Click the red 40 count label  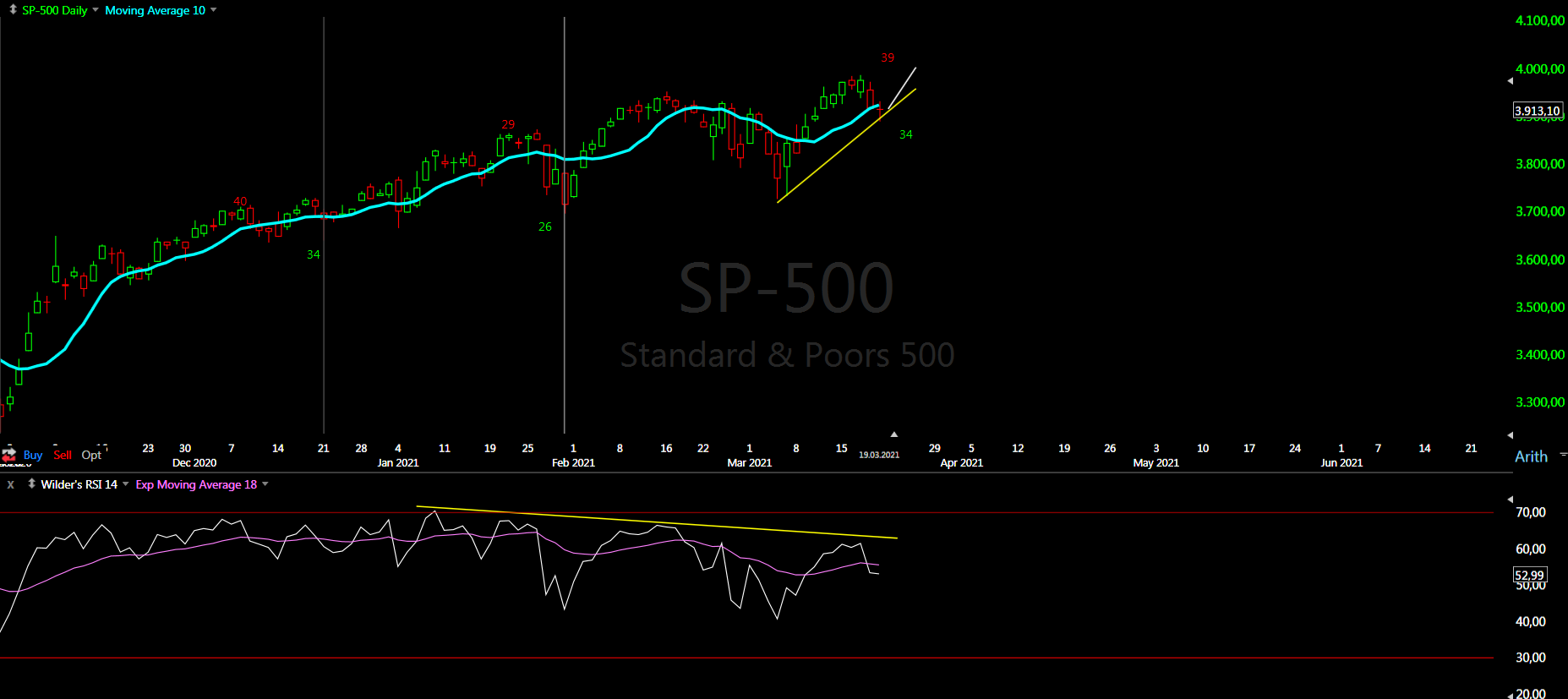[x=240, y=201]
